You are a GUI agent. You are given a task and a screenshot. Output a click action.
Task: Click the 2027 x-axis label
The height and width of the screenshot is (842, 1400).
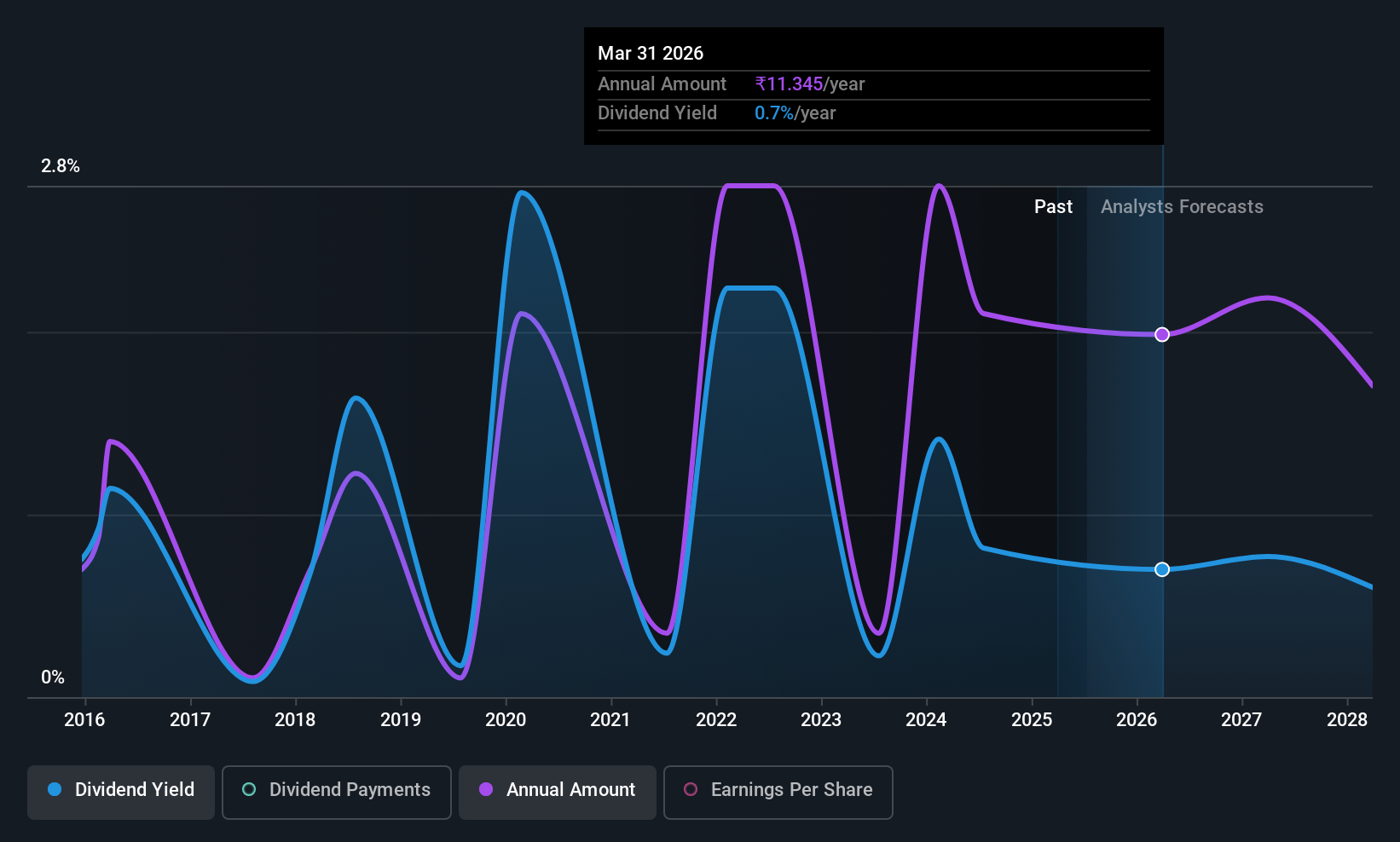[x=1241, y=720]
